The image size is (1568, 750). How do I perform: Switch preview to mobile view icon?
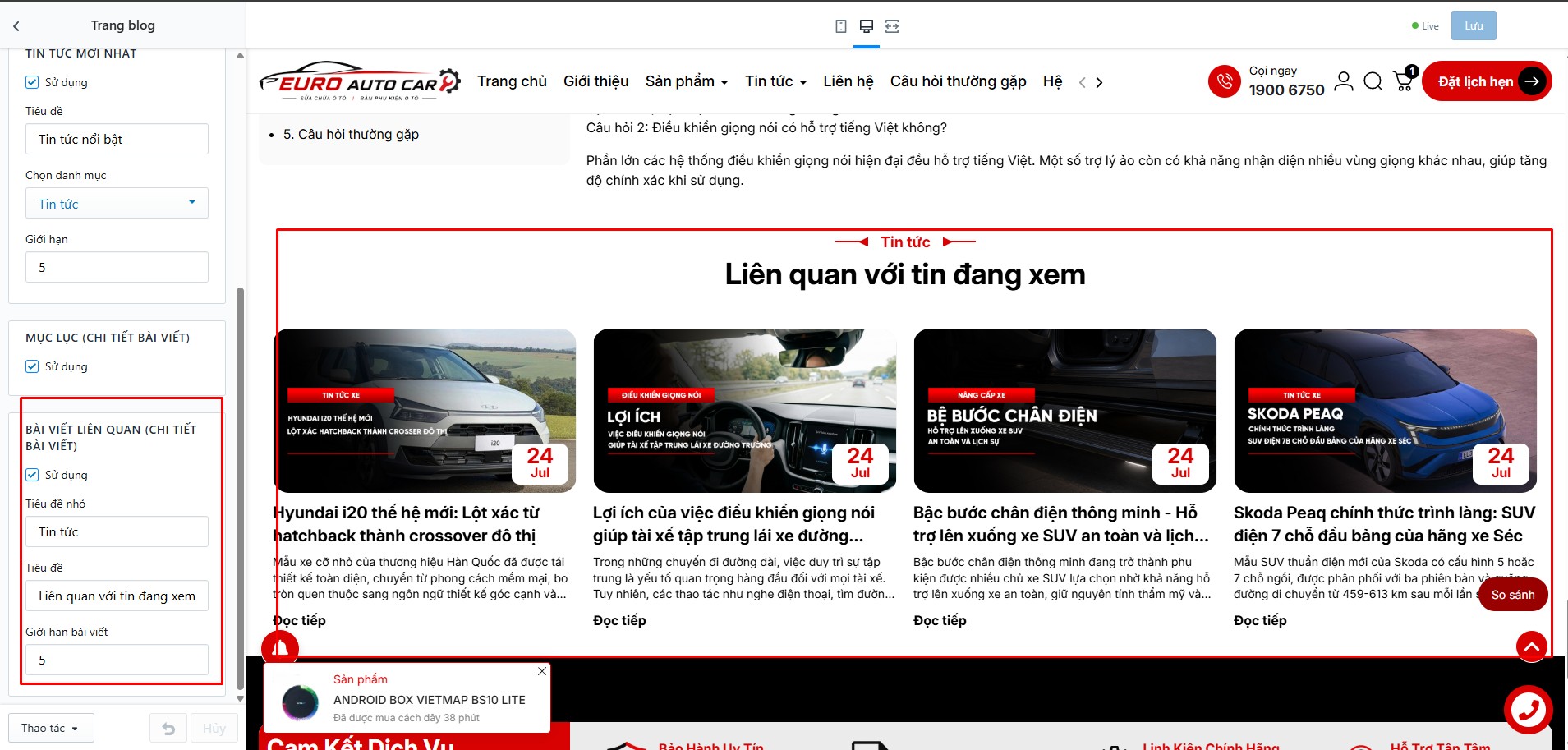coord(841,26)
